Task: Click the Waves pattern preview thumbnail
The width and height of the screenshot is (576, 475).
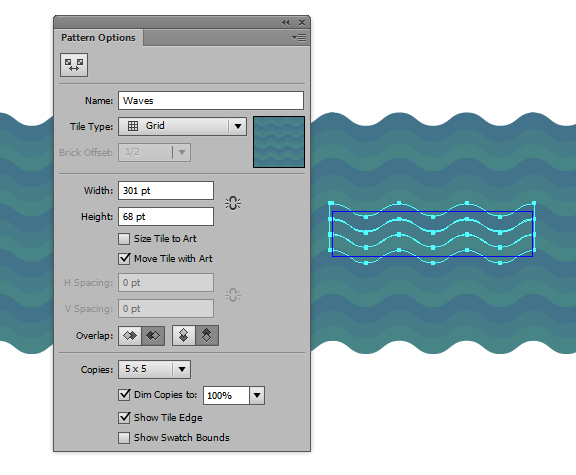Action: 279,142
